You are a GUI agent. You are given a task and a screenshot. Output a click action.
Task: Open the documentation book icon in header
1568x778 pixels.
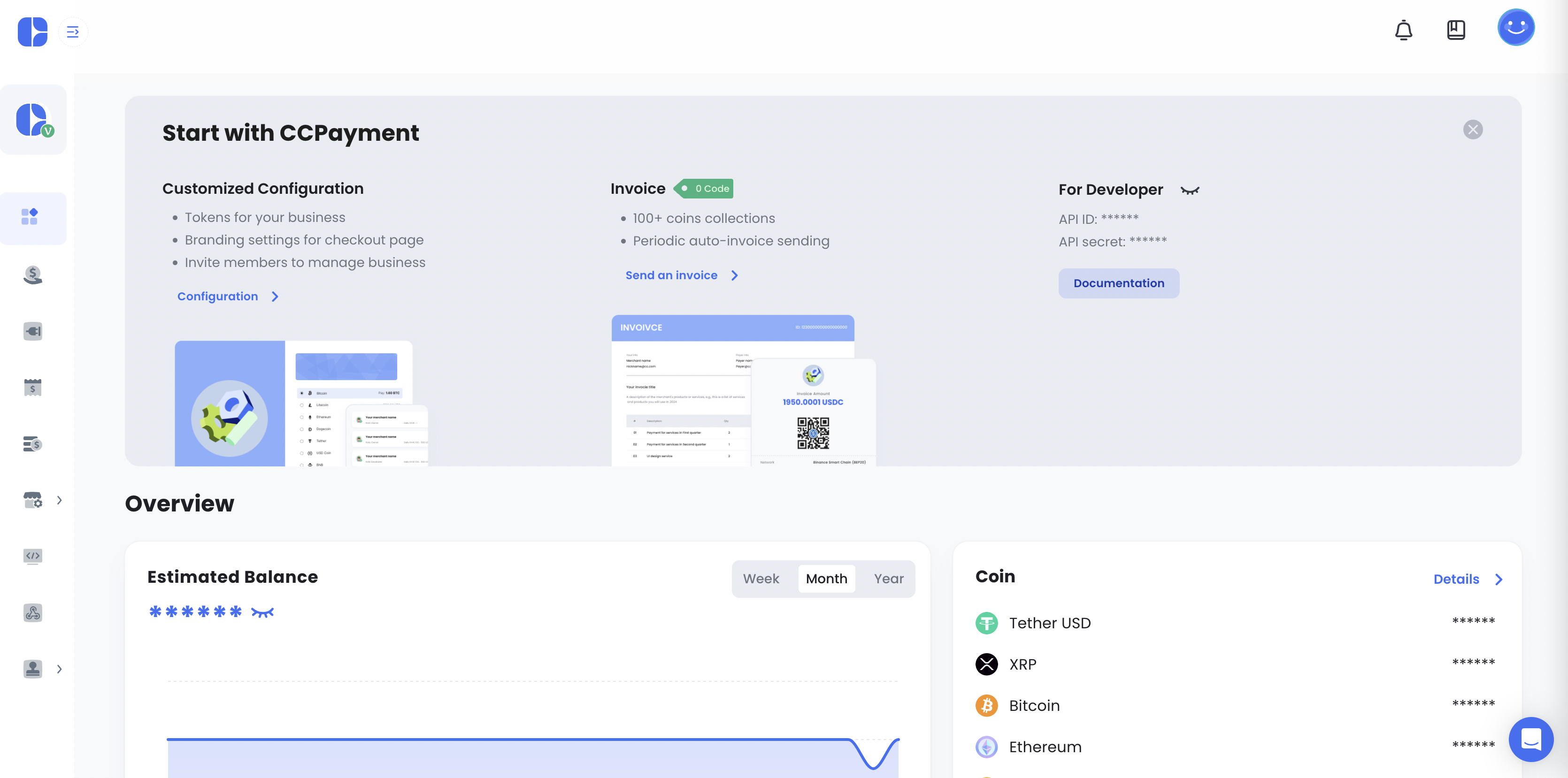point(1455,30)
